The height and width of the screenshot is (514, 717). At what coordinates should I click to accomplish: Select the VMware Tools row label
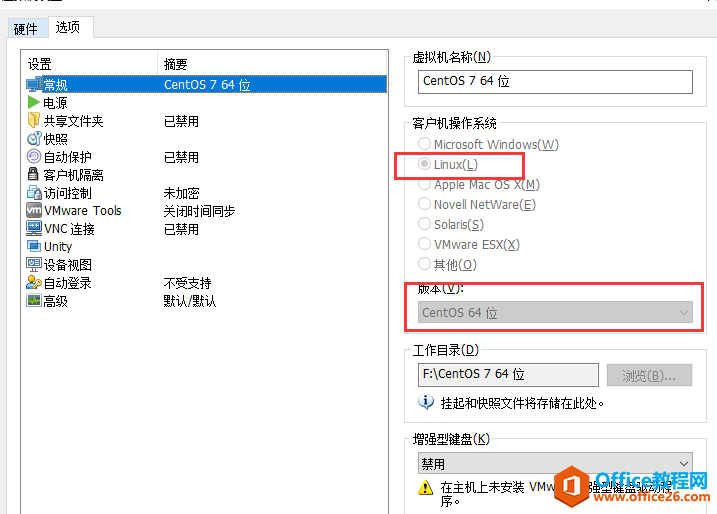click(83, 210)
